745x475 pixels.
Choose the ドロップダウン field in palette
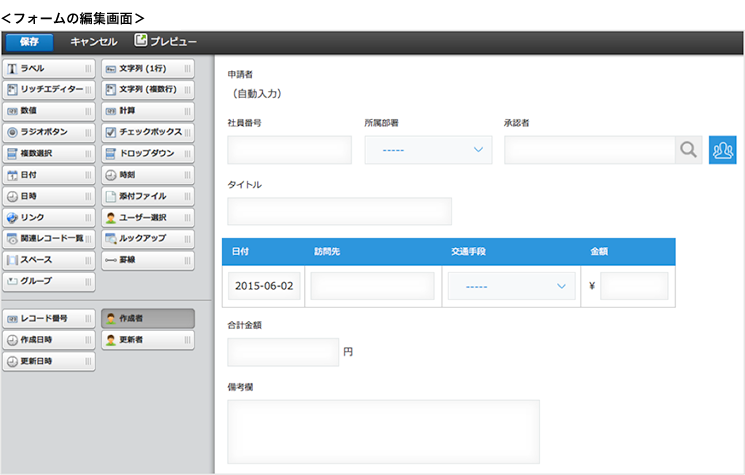(148, 153)
